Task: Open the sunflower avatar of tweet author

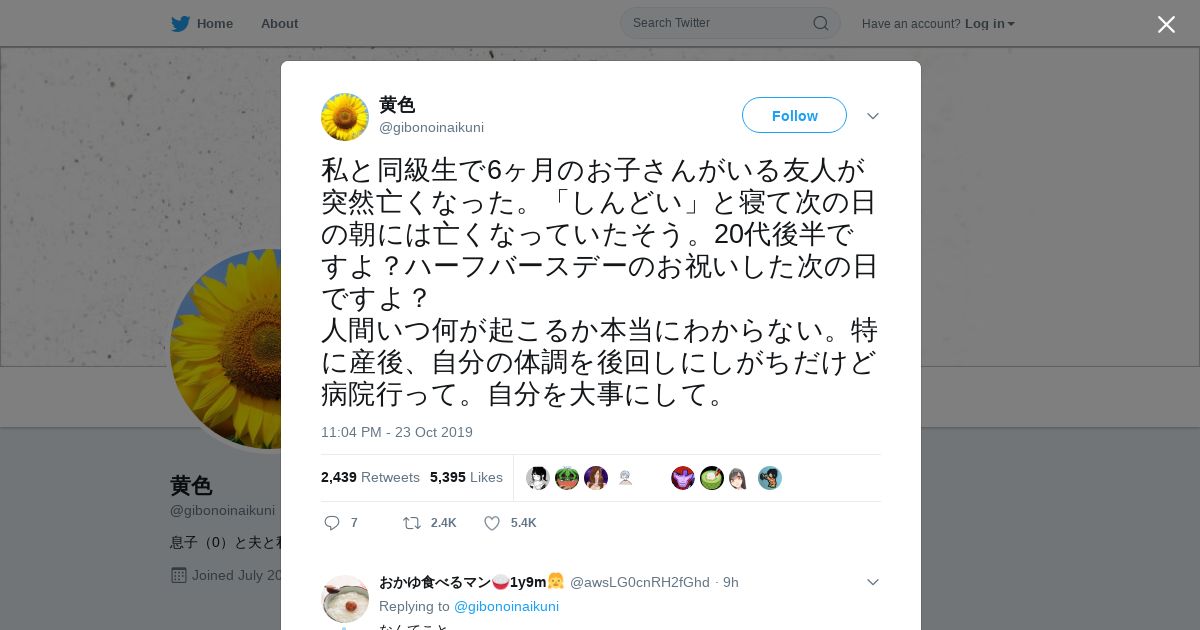Action: coord(345,117)
